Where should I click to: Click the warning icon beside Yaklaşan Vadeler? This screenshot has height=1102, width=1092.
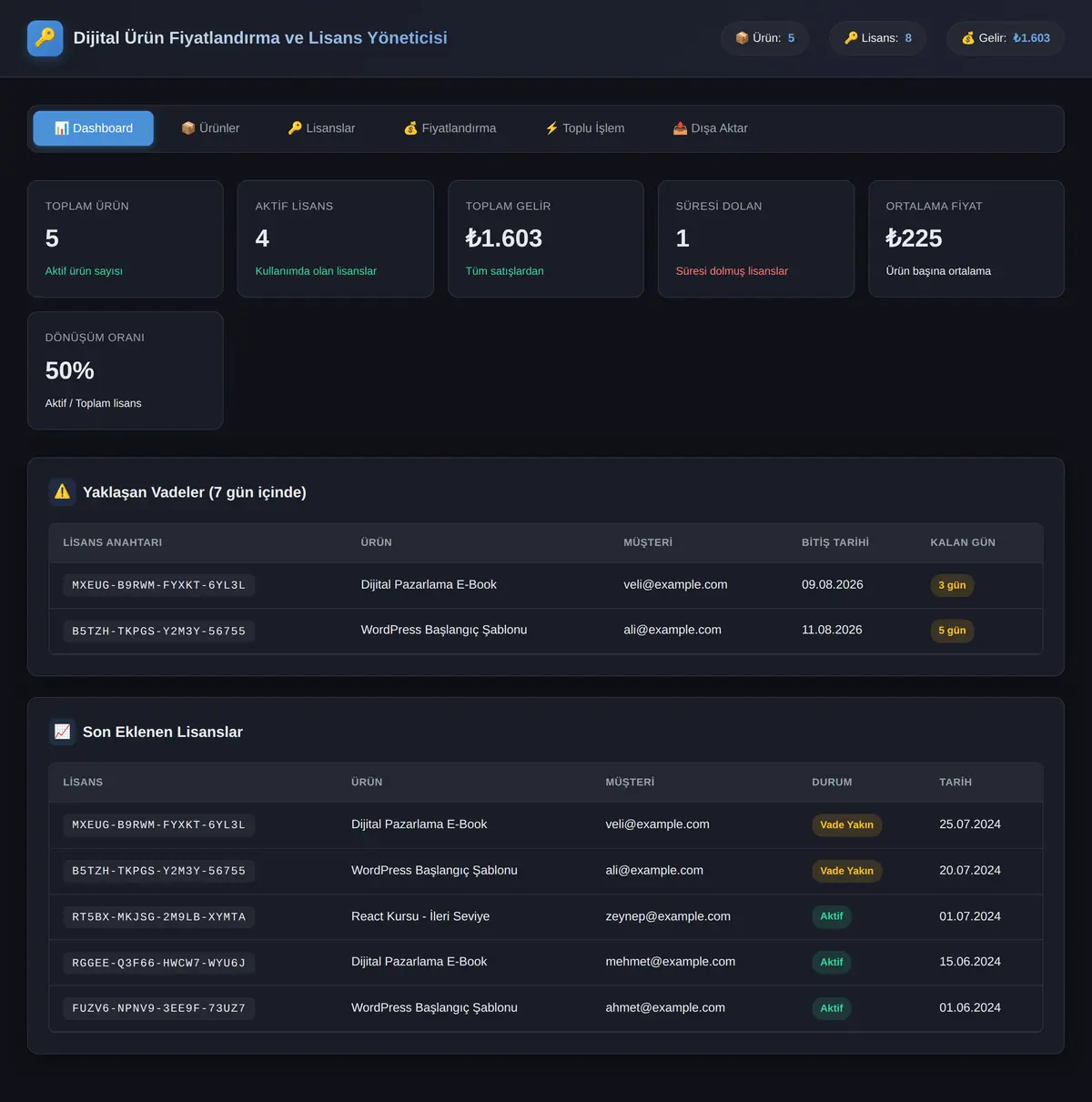pos(62,492)
